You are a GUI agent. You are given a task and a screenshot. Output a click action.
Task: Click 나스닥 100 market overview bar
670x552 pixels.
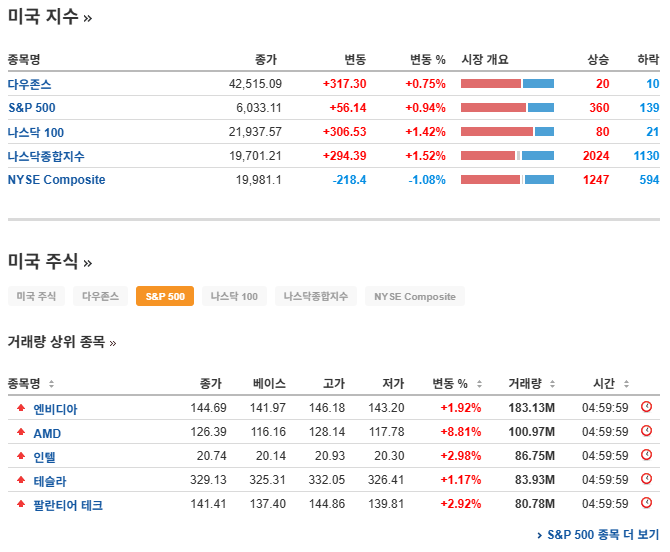coord(507,131)
